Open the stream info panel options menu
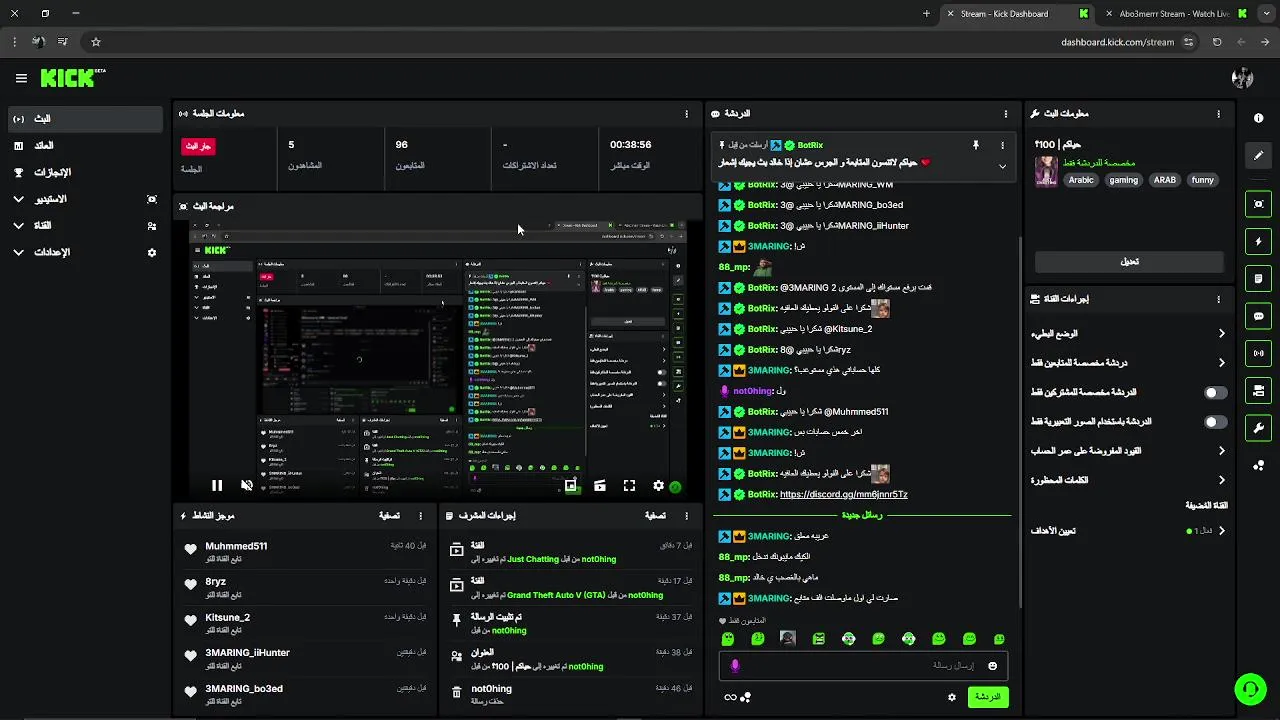Viewport: 1280px width, 720px height. [1218, 114]
